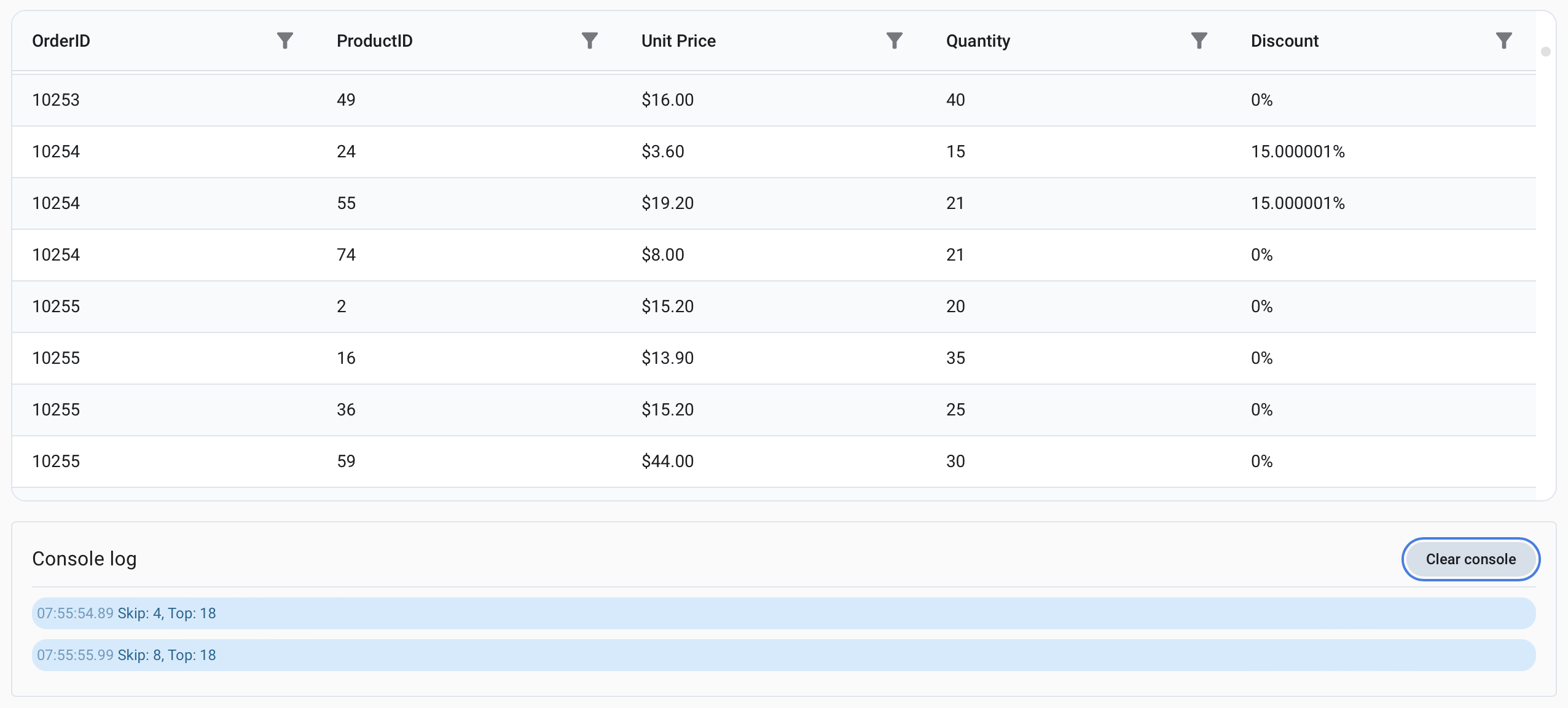The height and width of the screenshot is (708, 1568).
Task: Click the grid's vertical scrollbar thumb
Action: (1546, 52)
